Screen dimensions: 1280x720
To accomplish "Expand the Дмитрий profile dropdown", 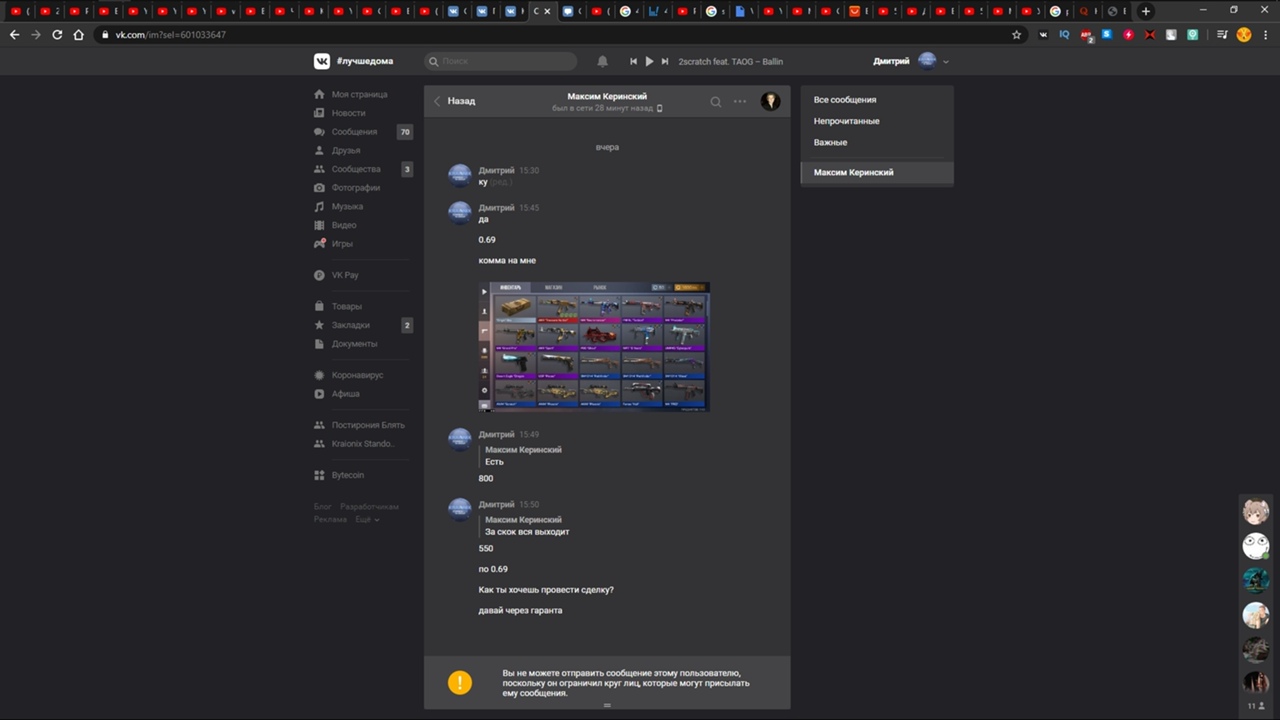I will pyautogui.click(x=946, y=62).
